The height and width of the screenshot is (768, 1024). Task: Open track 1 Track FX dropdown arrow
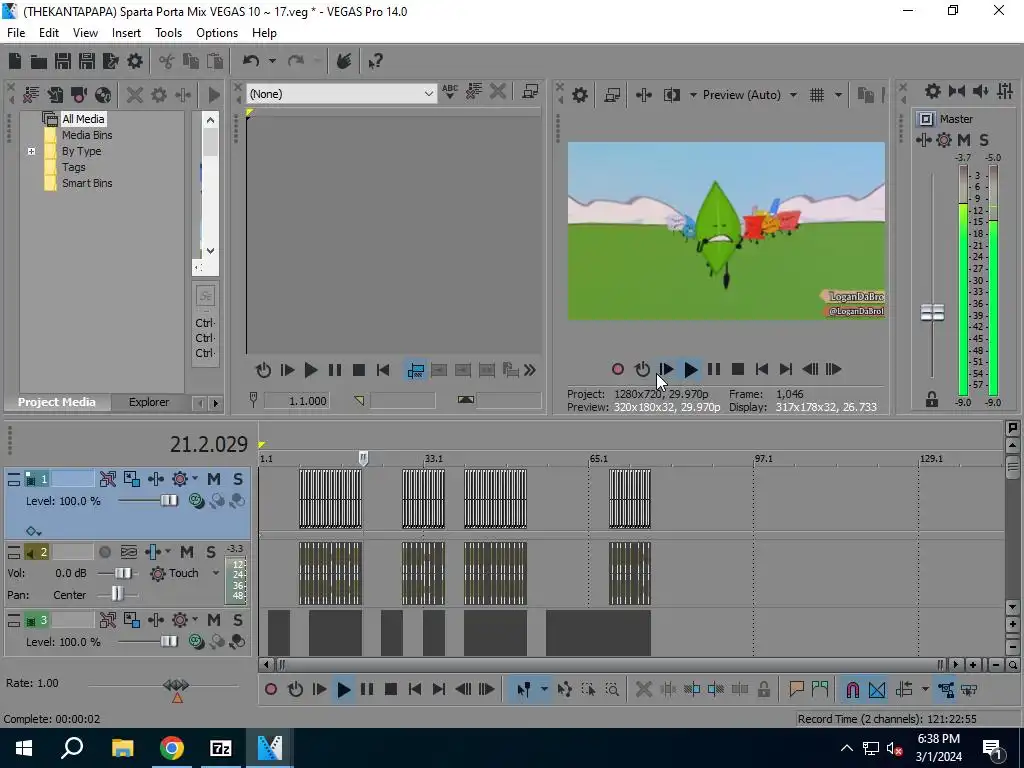pos(195,479)
